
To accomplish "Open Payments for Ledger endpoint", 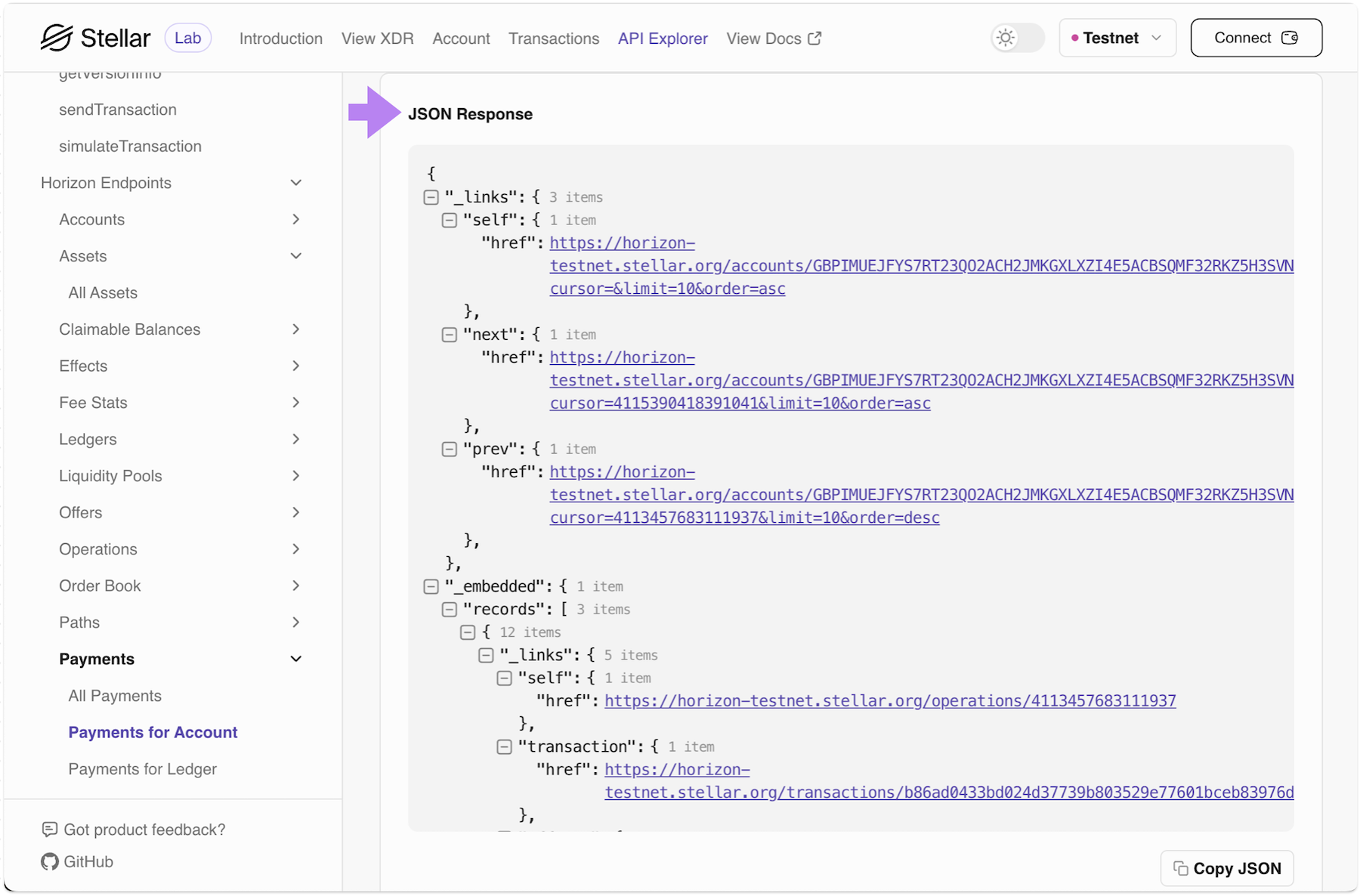I will pyautogui.click(x=142, y=769).
